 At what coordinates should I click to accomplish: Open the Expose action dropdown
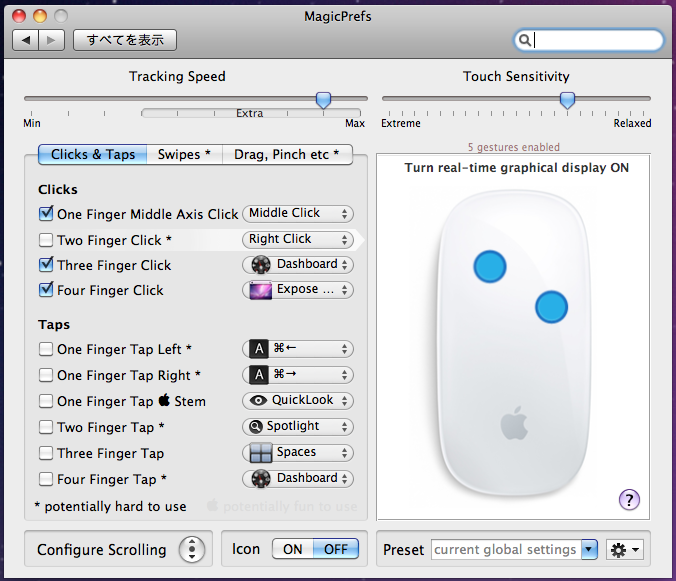pos(298,289)
